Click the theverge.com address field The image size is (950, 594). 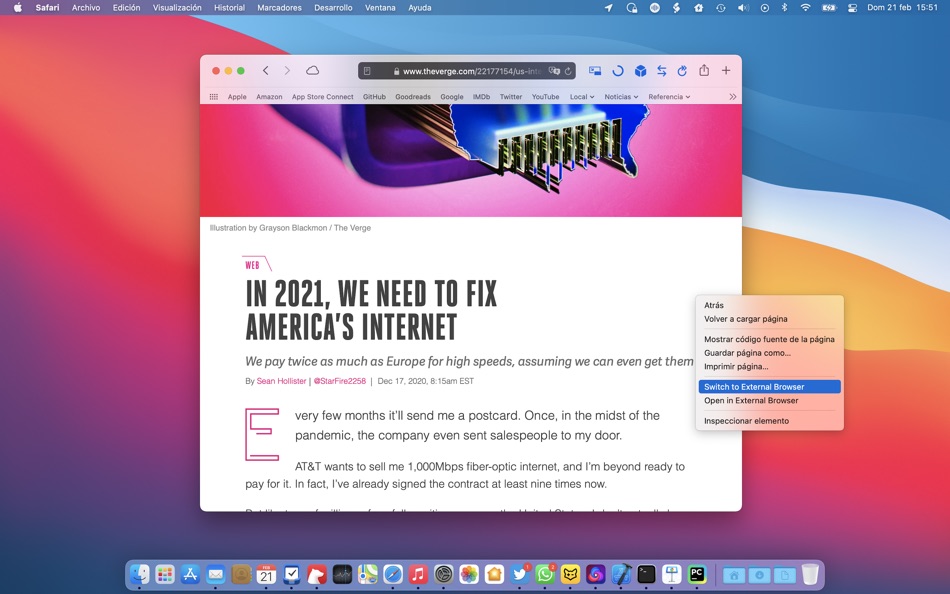coord(467,71)
